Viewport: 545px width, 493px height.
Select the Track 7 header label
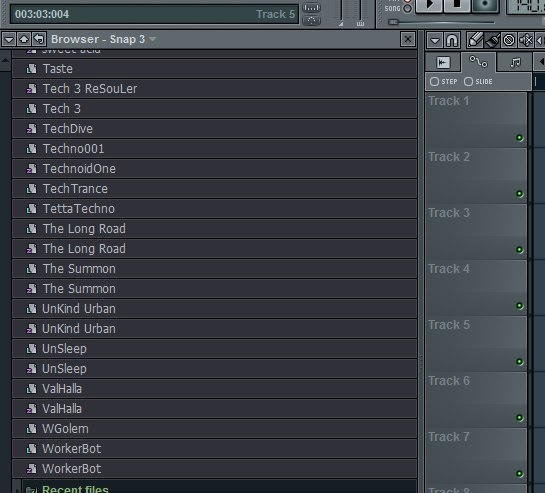point(449,437)
